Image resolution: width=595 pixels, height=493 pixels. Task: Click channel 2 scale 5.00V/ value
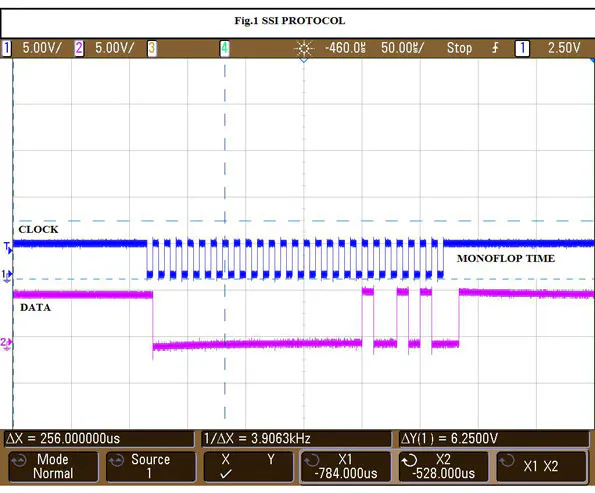(115, 48)
